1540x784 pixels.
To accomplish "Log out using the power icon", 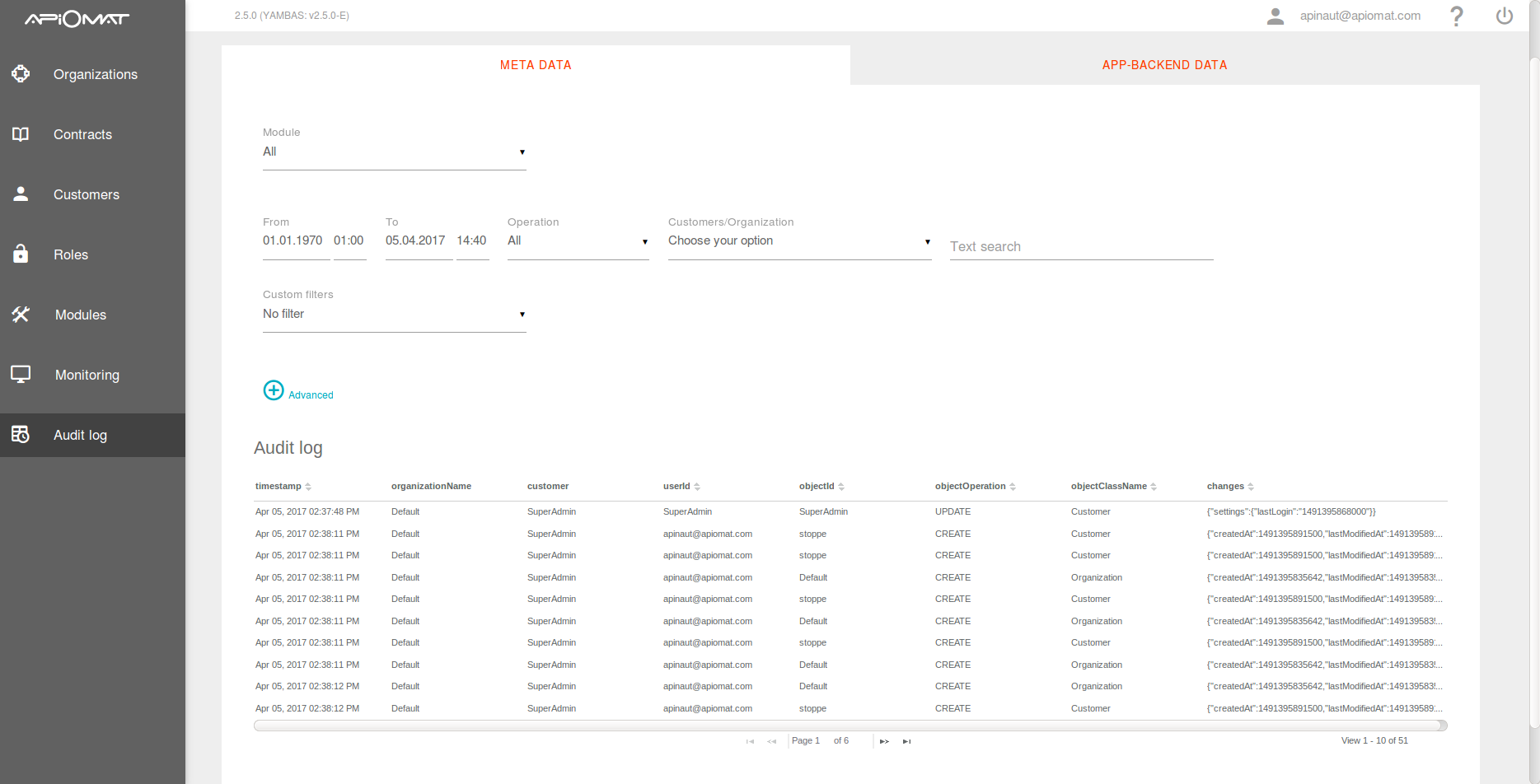I will tap(1504, 16).
